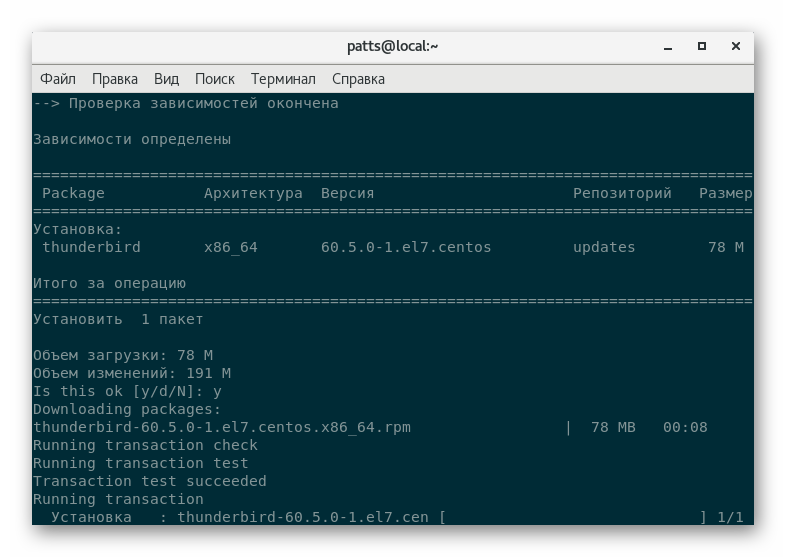The image size is (786, 557).
Task: Click the 'Размер' column header
Action: pyautogui.click(x=726, y=194)
